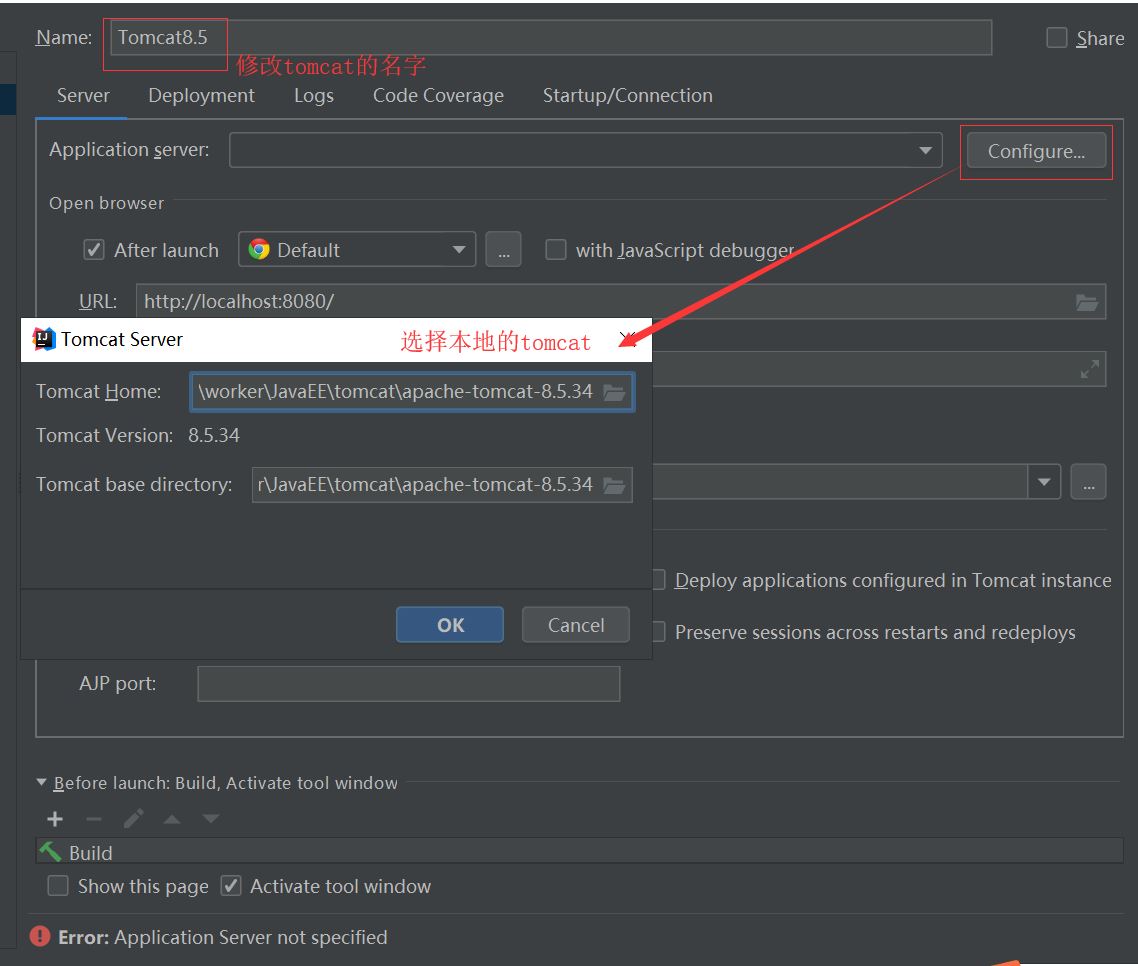Browse folder icon for Tomcat base directory
The height and width of the screenshot is (966, 1138).
tap(614, 485)
